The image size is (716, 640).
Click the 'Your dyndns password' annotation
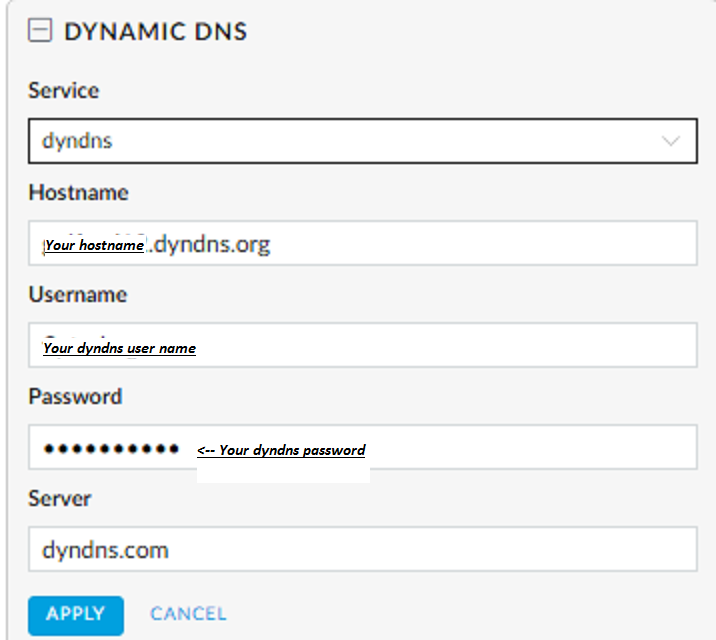[281, 451]
